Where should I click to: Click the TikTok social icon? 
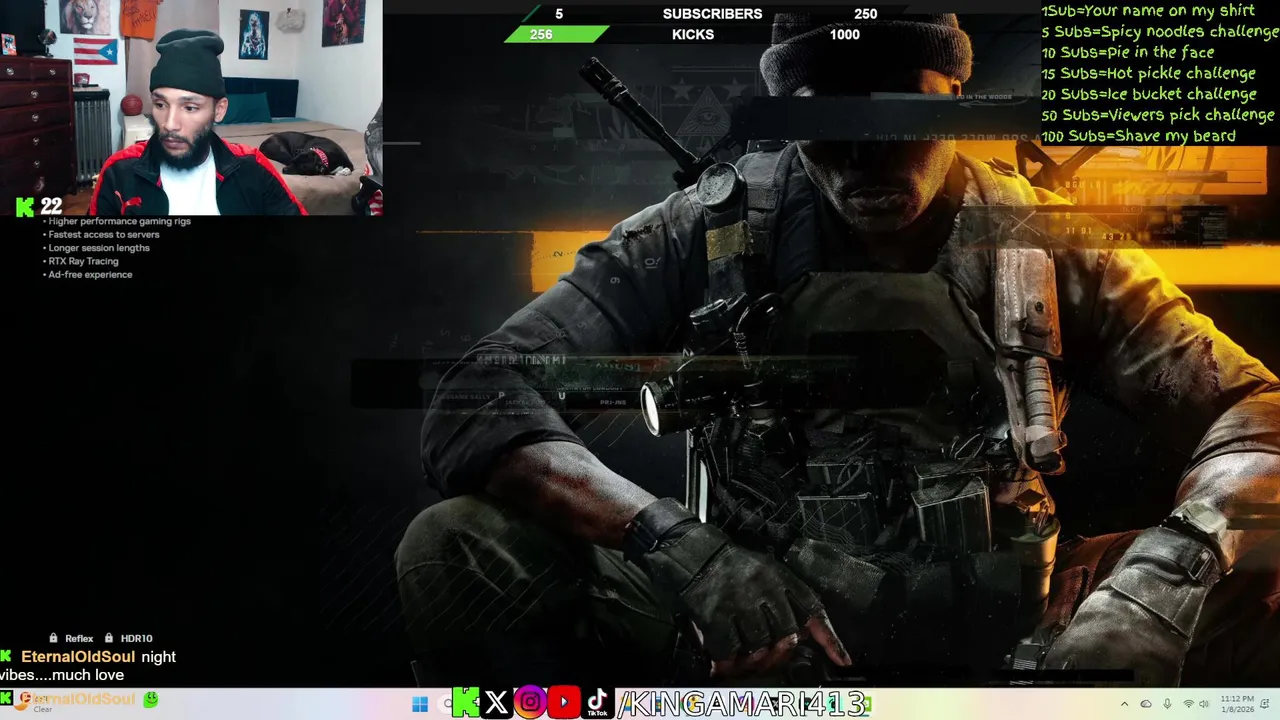click(x=597, y=703)
